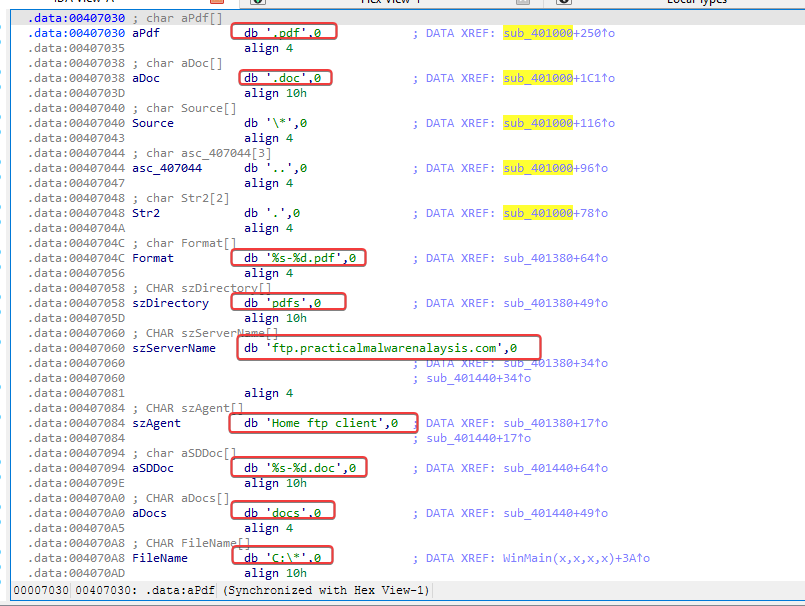805x606 pixels.
Task: Click the aDocs name before db 'docs'
Action: pyautogui.click(x=149, y=514)
